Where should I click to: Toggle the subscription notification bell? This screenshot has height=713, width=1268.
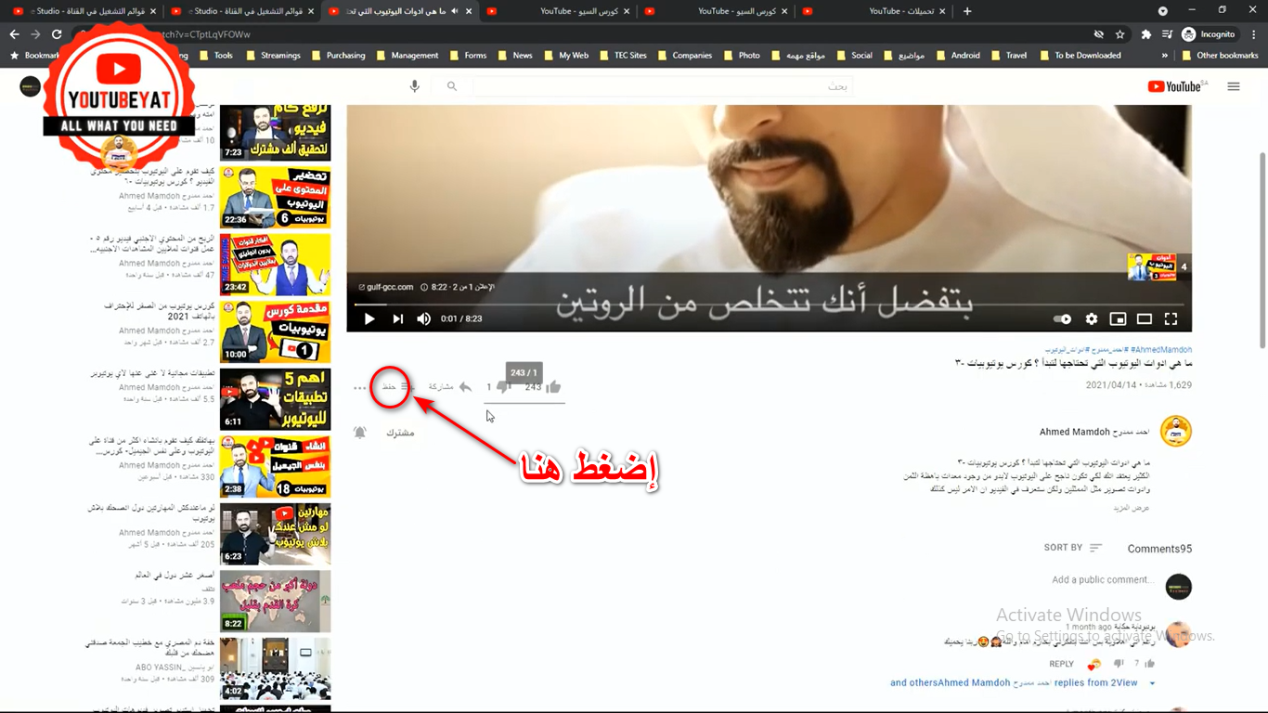point(360,433)
